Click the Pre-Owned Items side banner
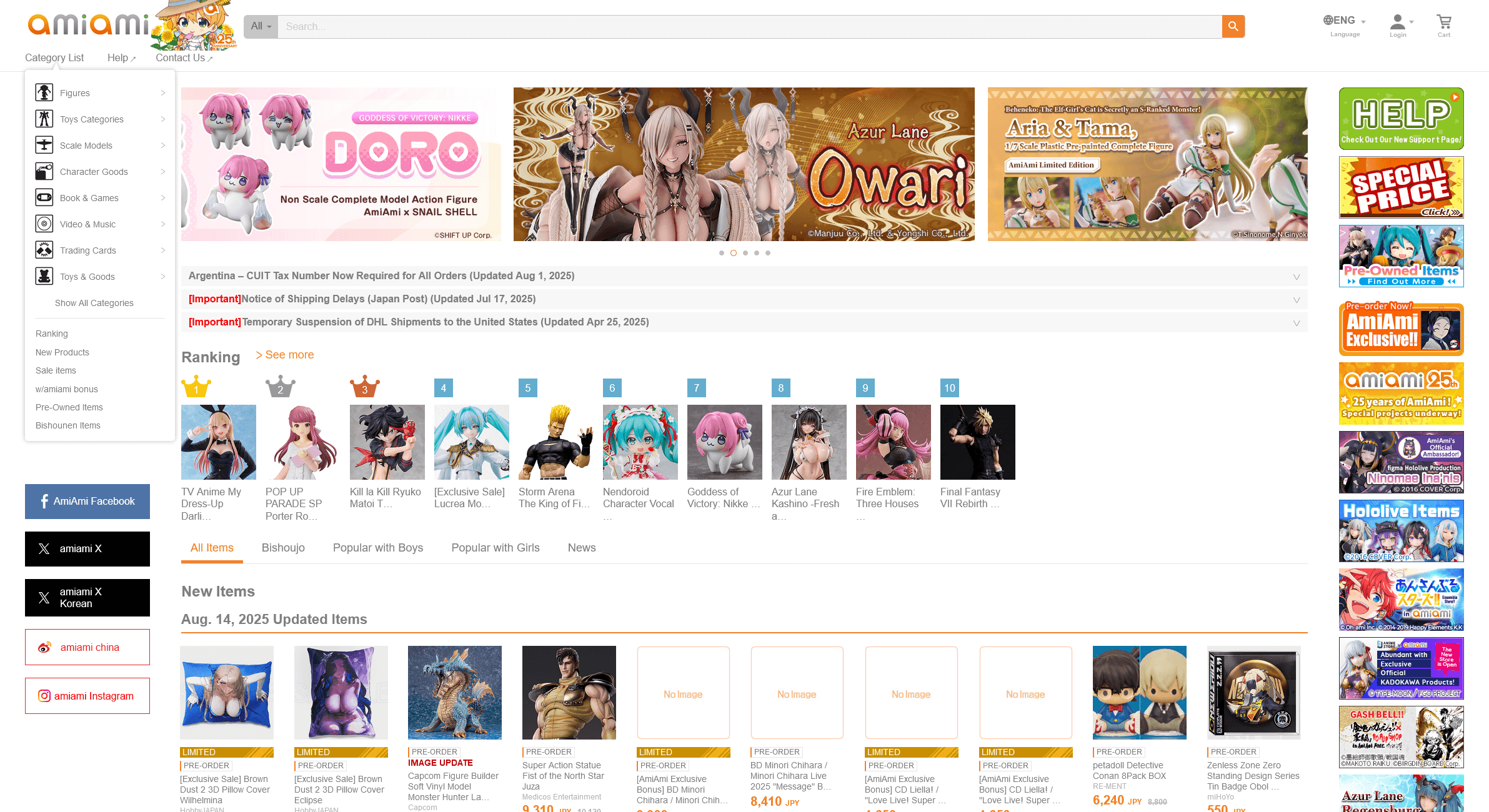 tap(1402, 256)
